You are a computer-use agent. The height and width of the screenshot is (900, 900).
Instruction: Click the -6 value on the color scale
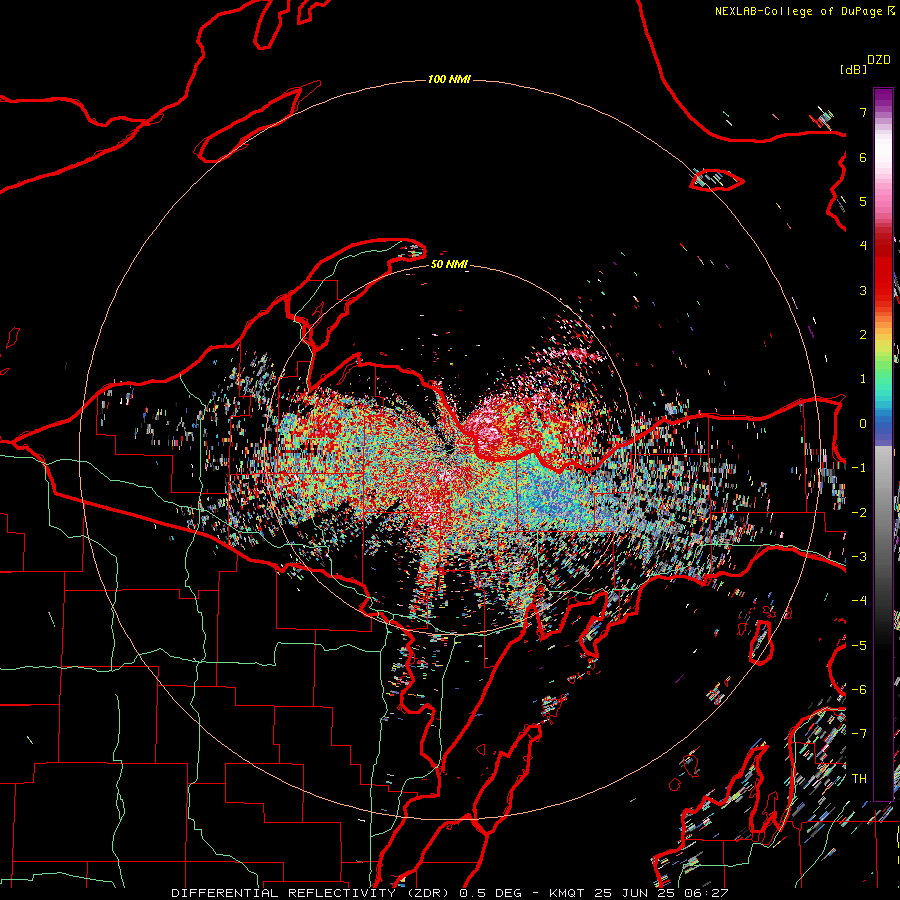point(859,690)
